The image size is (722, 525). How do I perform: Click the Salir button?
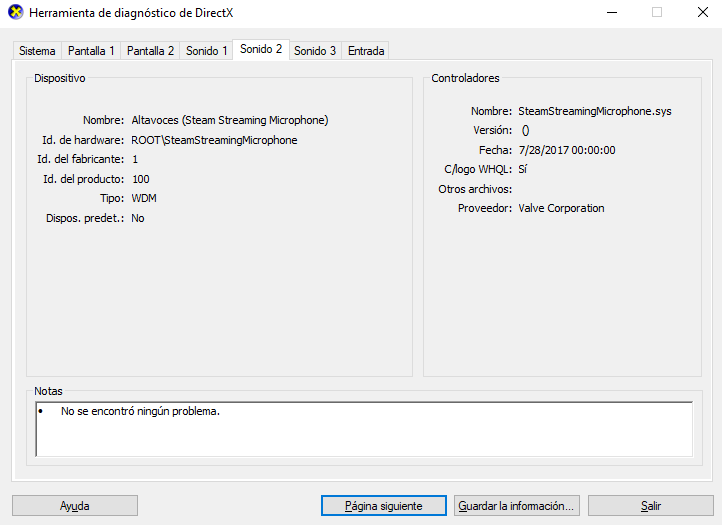[x=651, y=506]
